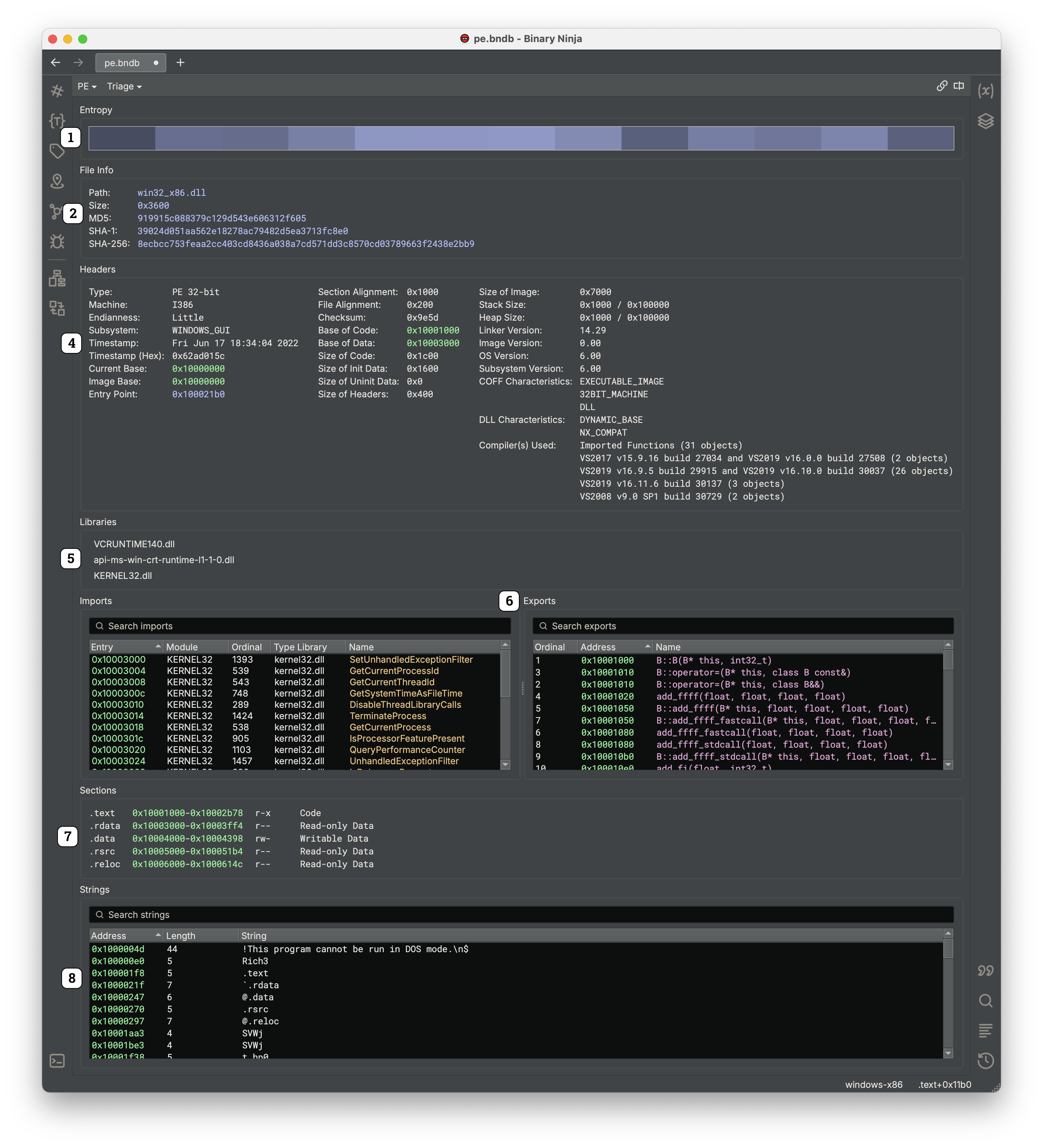This screenshot has height=1148, width=1043.
Task: Click Entry Point address 0x100021b0
Action: 198,394
